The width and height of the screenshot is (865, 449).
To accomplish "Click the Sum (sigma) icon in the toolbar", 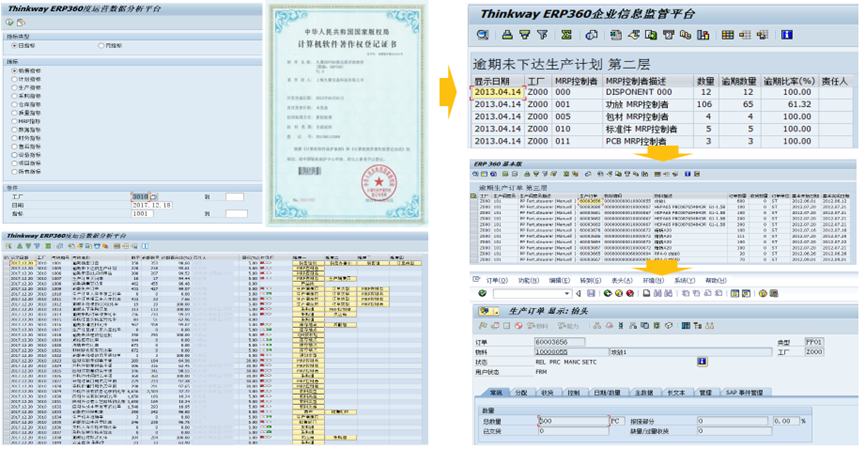I will click(567, 35).
